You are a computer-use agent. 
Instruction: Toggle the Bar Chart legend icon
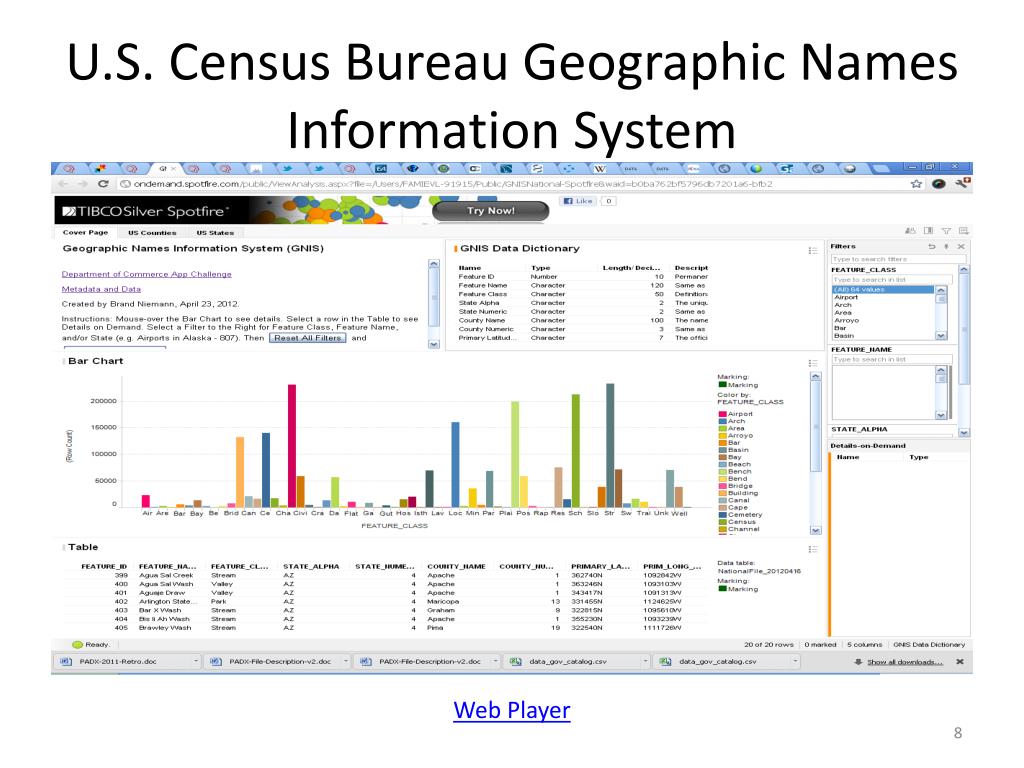[813, 363]
